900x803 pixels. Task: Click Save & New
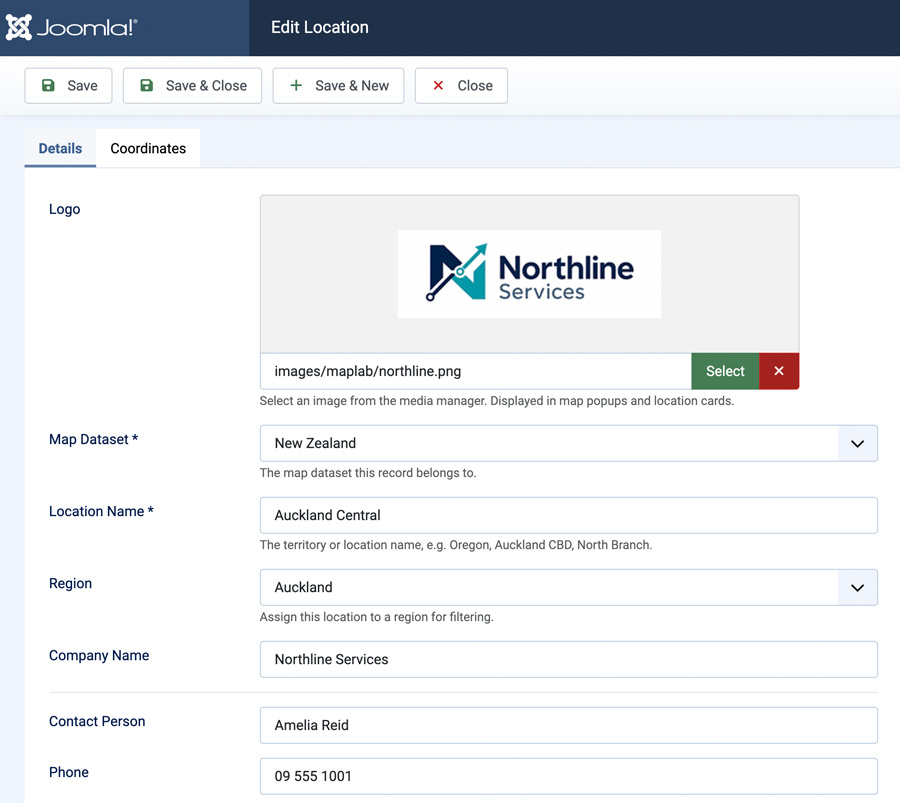pyautogui.click(x=338, y=86)
